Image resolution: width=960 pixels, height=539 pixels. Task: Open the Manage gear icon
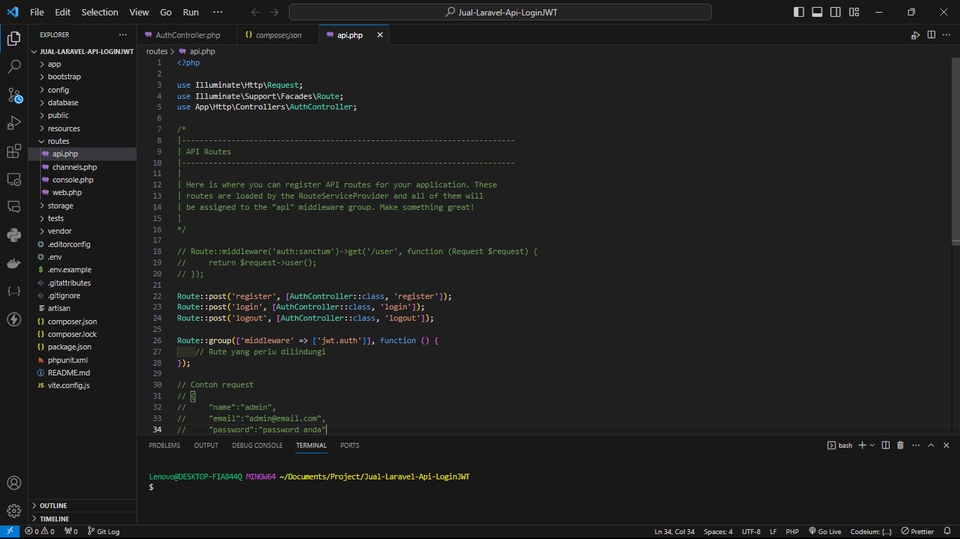[x=14, y=510]
